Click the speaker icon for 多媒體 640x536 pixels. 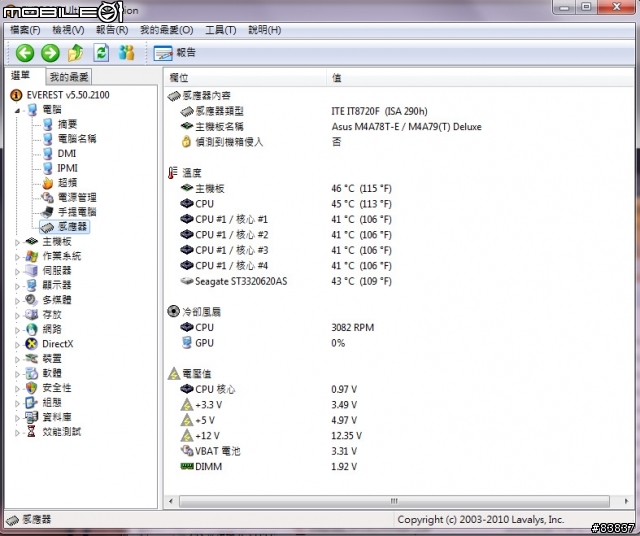[x=31, y=300]
